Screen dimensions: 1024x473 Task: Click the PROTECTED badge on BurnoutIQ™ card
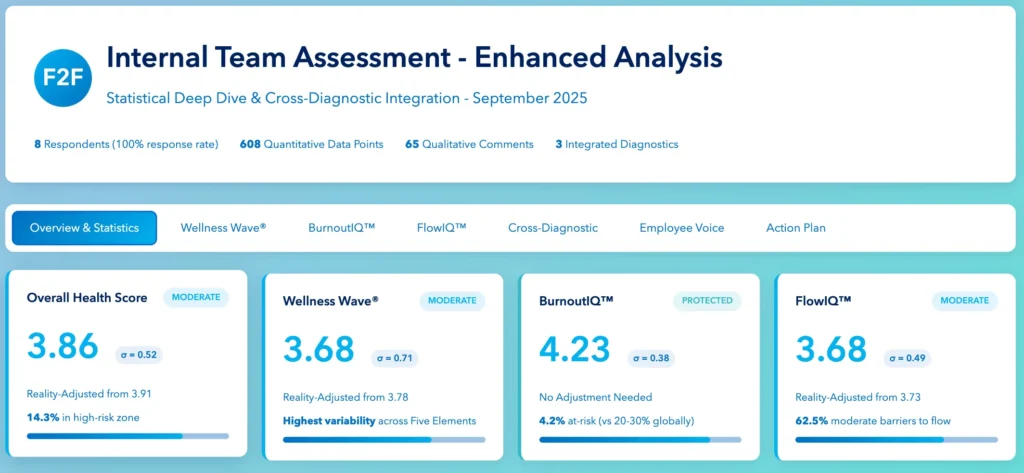pyautogui.click(x=707, y=300)
